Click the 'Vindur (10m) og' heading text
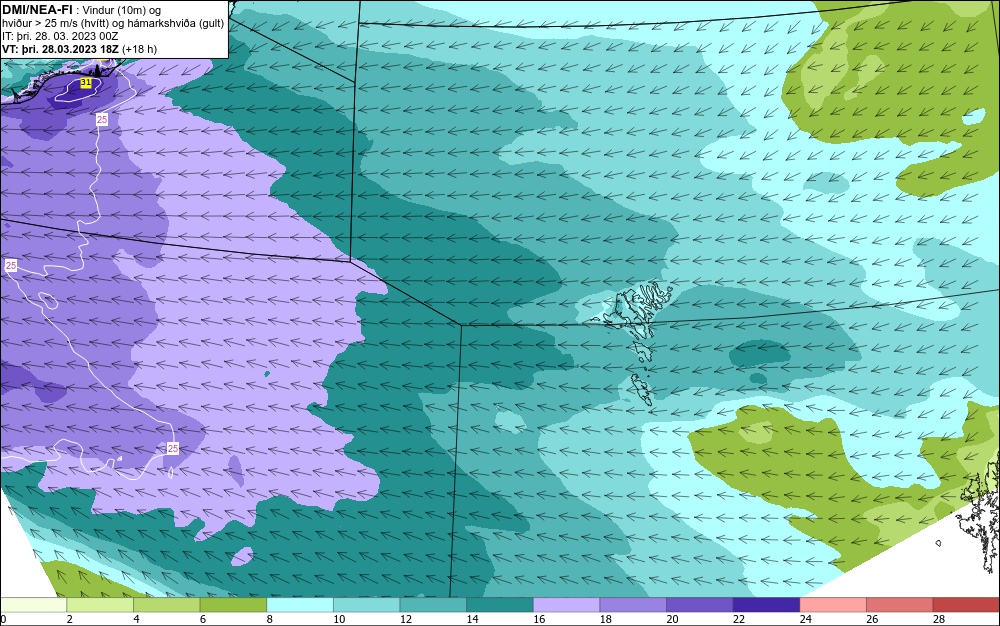Image resolution: width=1000 pixels, height=626 pixels. point(122,10)
